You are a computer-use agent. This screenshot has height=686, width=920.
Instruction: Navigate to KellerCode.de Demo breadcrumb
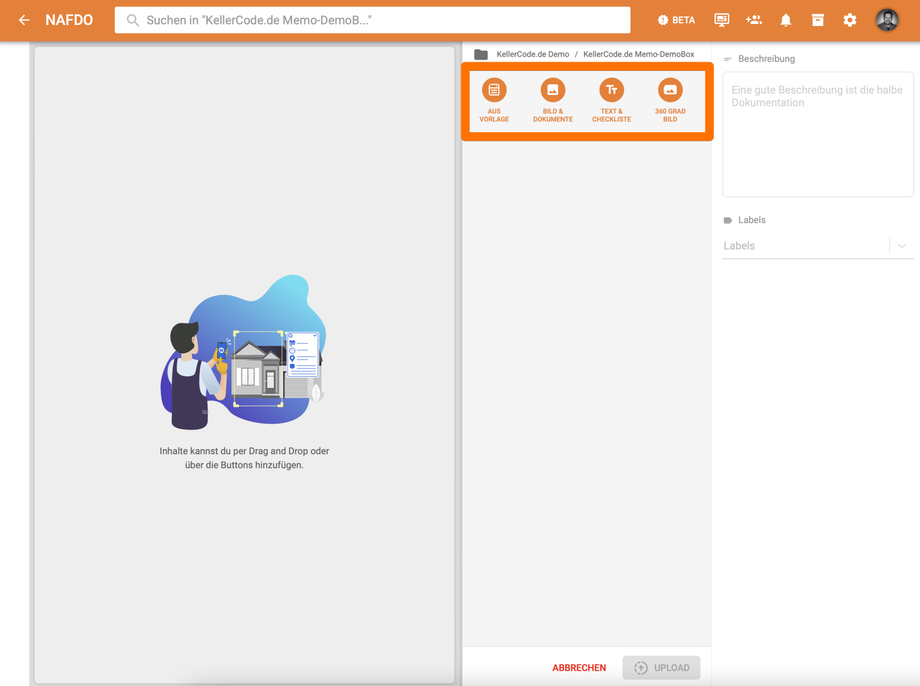[x=533, y=54]
